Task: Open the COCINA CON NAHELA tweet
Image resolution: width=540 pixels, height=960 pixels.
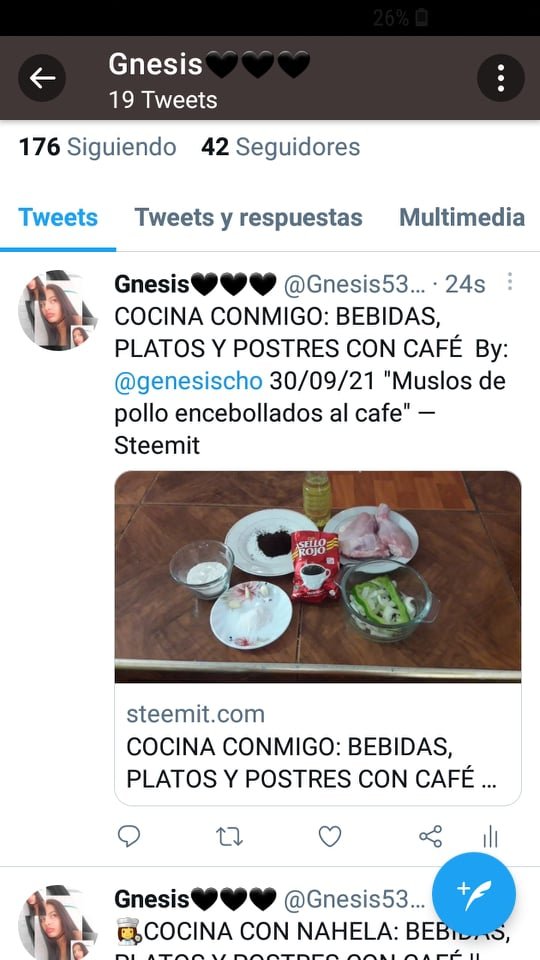Action: click(312, 931)
